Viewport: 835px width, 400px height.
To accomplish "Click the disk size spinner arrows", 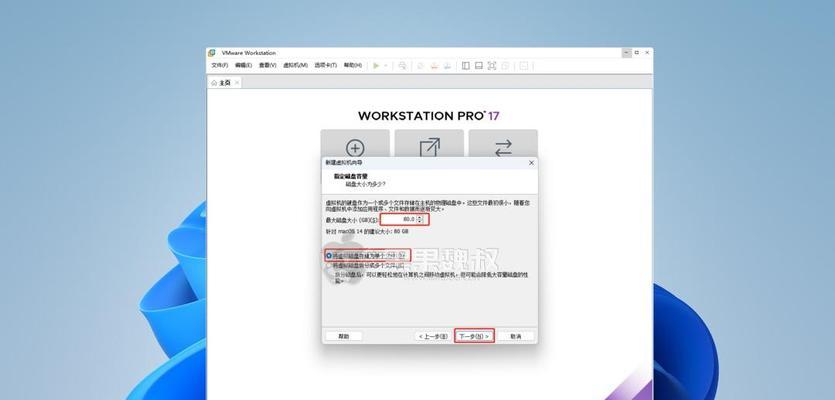I will 420,219.
